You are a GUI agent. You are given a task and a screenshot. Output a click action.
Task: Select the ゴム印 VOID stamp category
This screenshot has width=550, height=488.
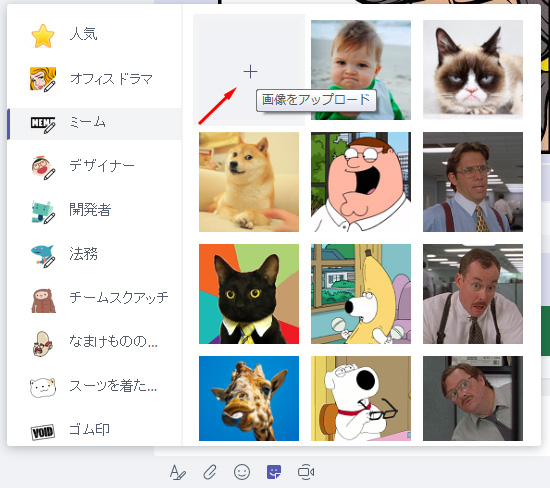pyautogui.click(x=94, y=430)
